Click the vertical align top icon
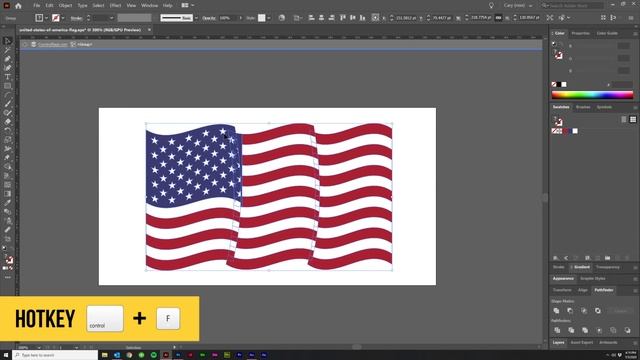 click(342, 18)
